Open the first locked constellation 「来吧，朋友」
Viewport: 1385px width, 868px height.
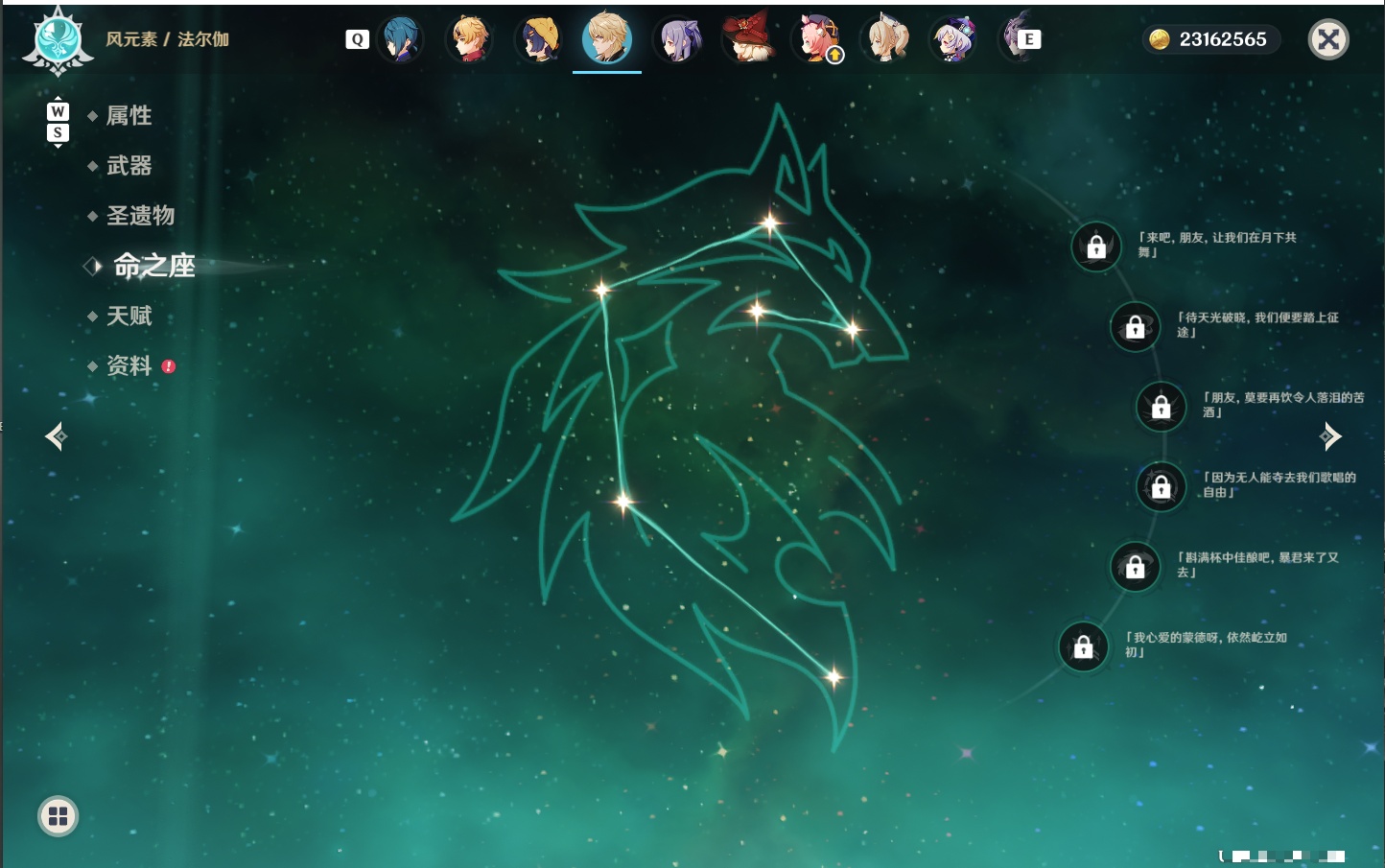(1096, 246)
